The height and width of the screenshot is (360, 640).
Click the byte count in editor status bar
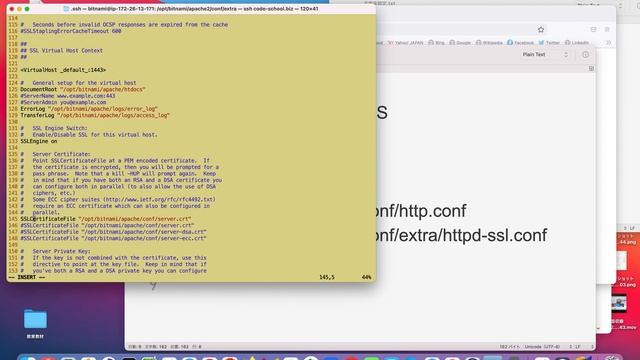[509, 347]
